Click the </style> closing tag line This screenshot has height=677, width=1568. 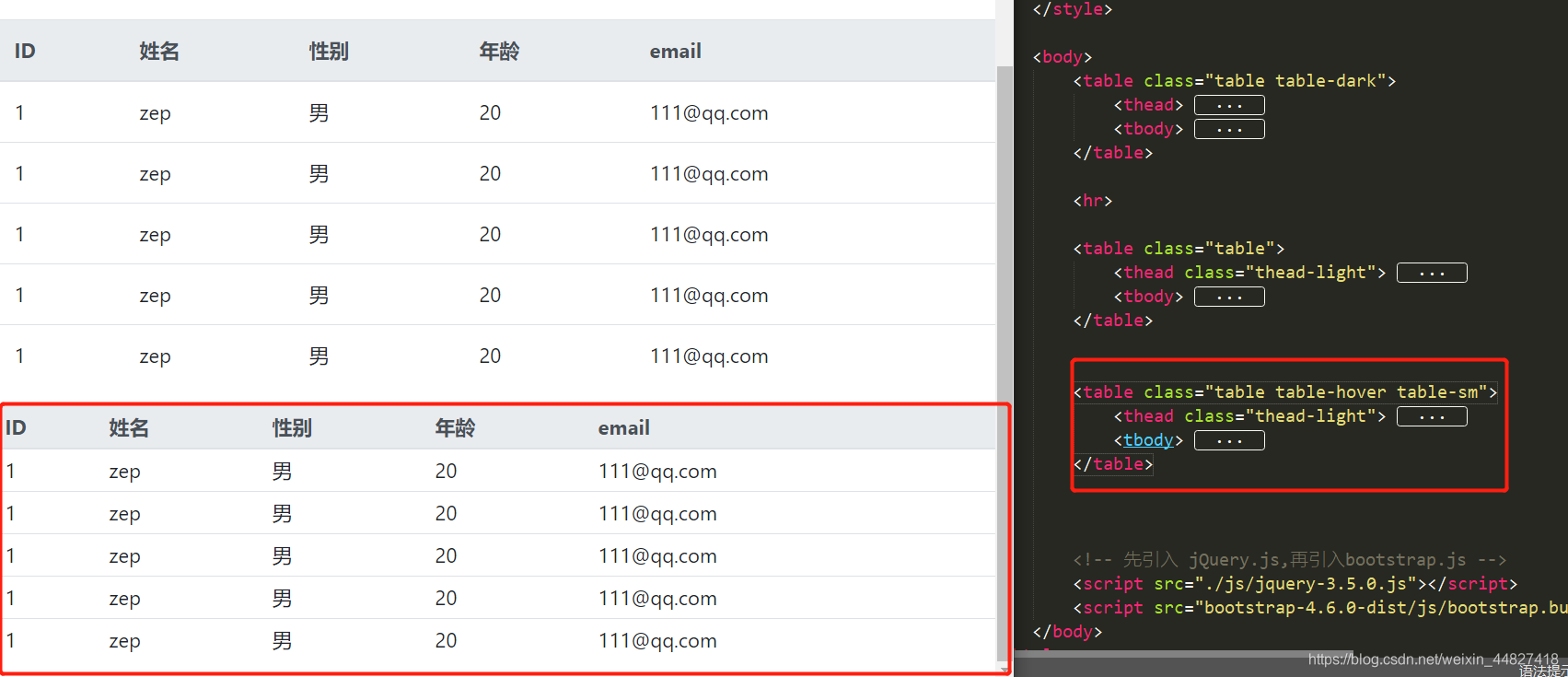point(1073,9)
